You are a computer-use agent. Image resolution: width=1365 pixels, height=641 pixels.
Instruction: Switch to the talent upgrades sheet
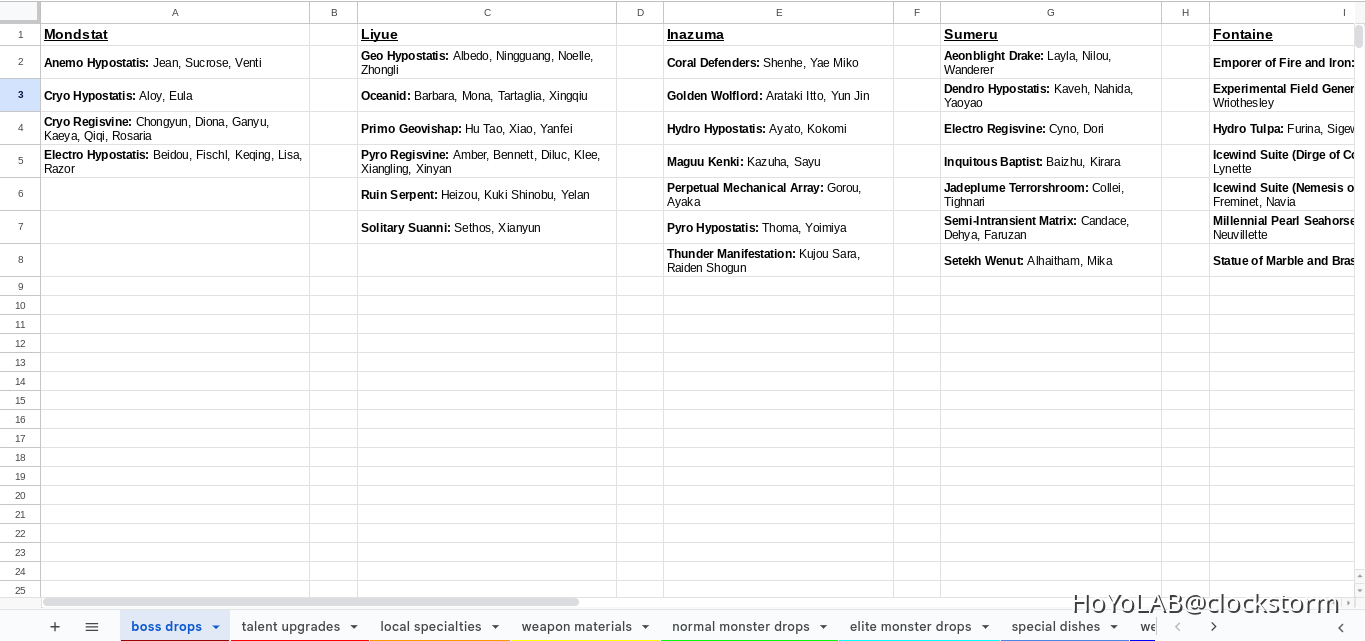pyautogui.click(x=290, y=627)
